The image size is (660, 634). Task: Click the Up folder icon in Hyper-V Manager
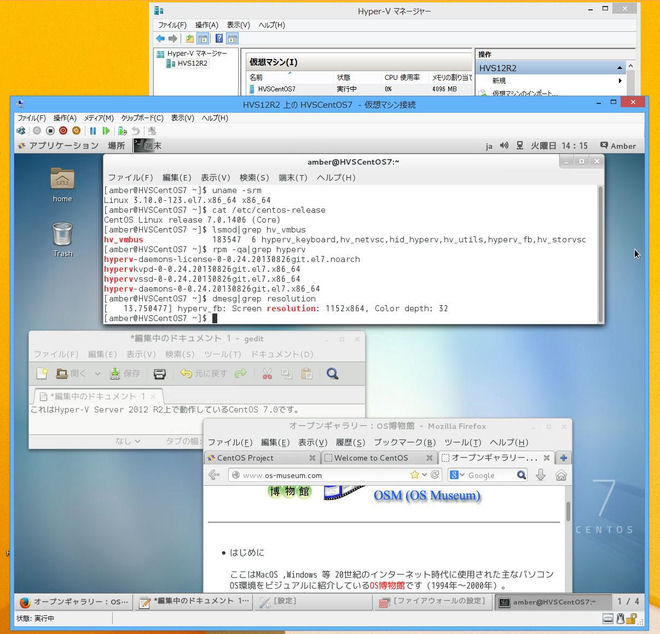pos(190,39)
